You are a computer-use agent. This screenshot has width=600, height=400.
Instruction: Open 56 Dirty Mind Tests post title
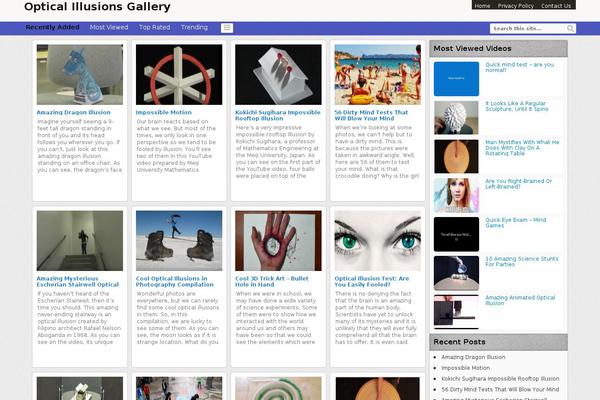tap(371, 115)
